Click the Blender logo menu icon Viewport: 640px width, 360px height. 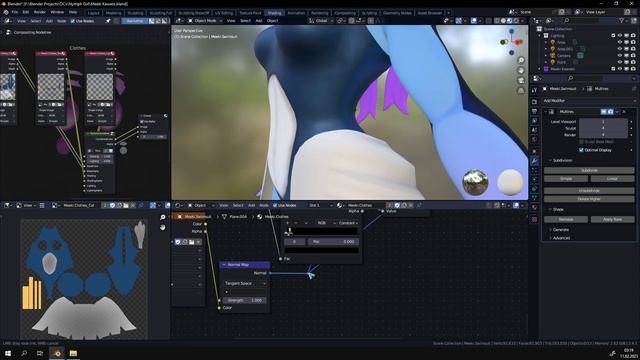click(x=6, y=12)
